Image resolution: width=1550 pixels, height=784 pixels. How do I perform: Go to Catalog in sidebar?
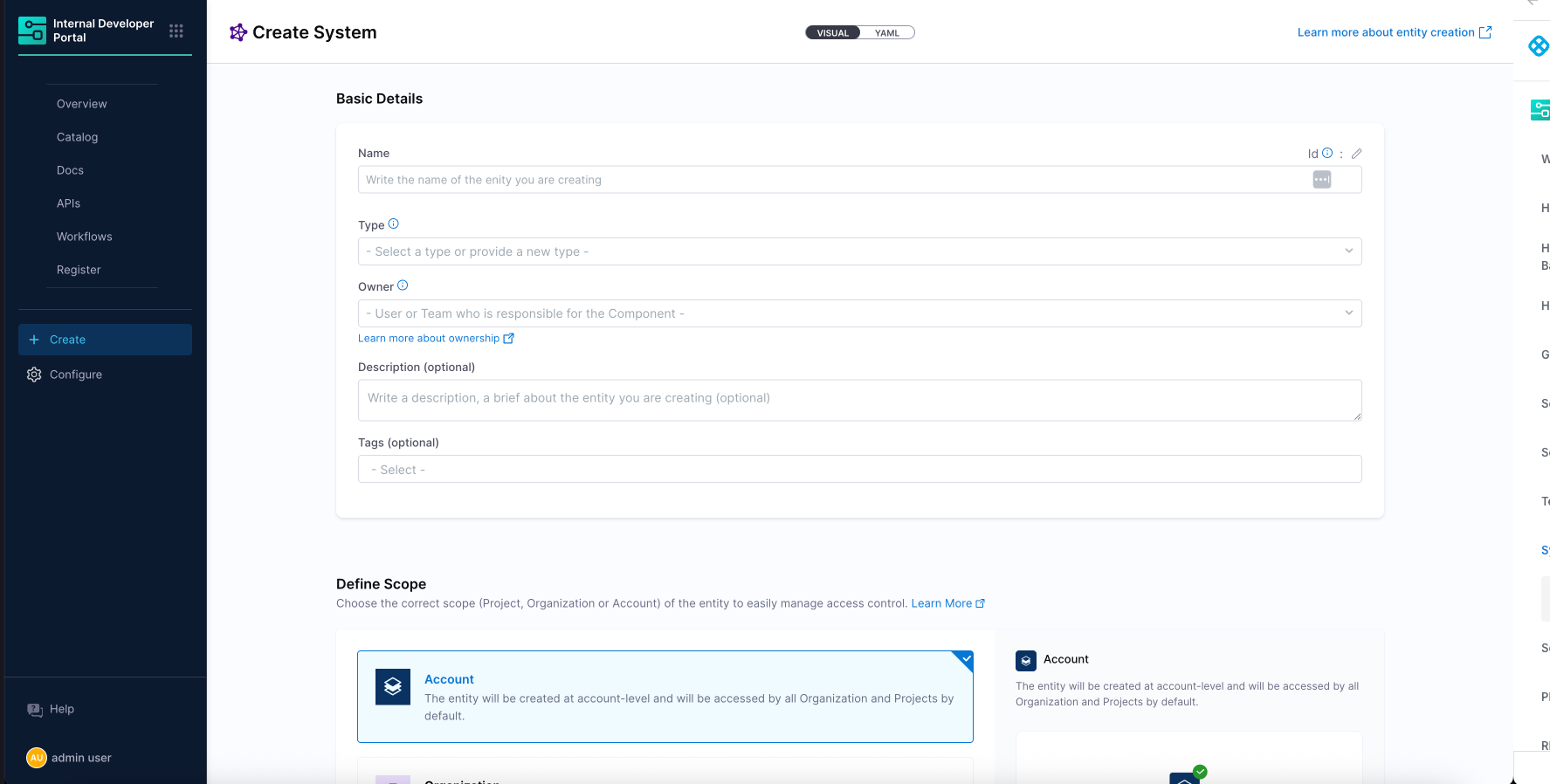[x=78, y=137]
